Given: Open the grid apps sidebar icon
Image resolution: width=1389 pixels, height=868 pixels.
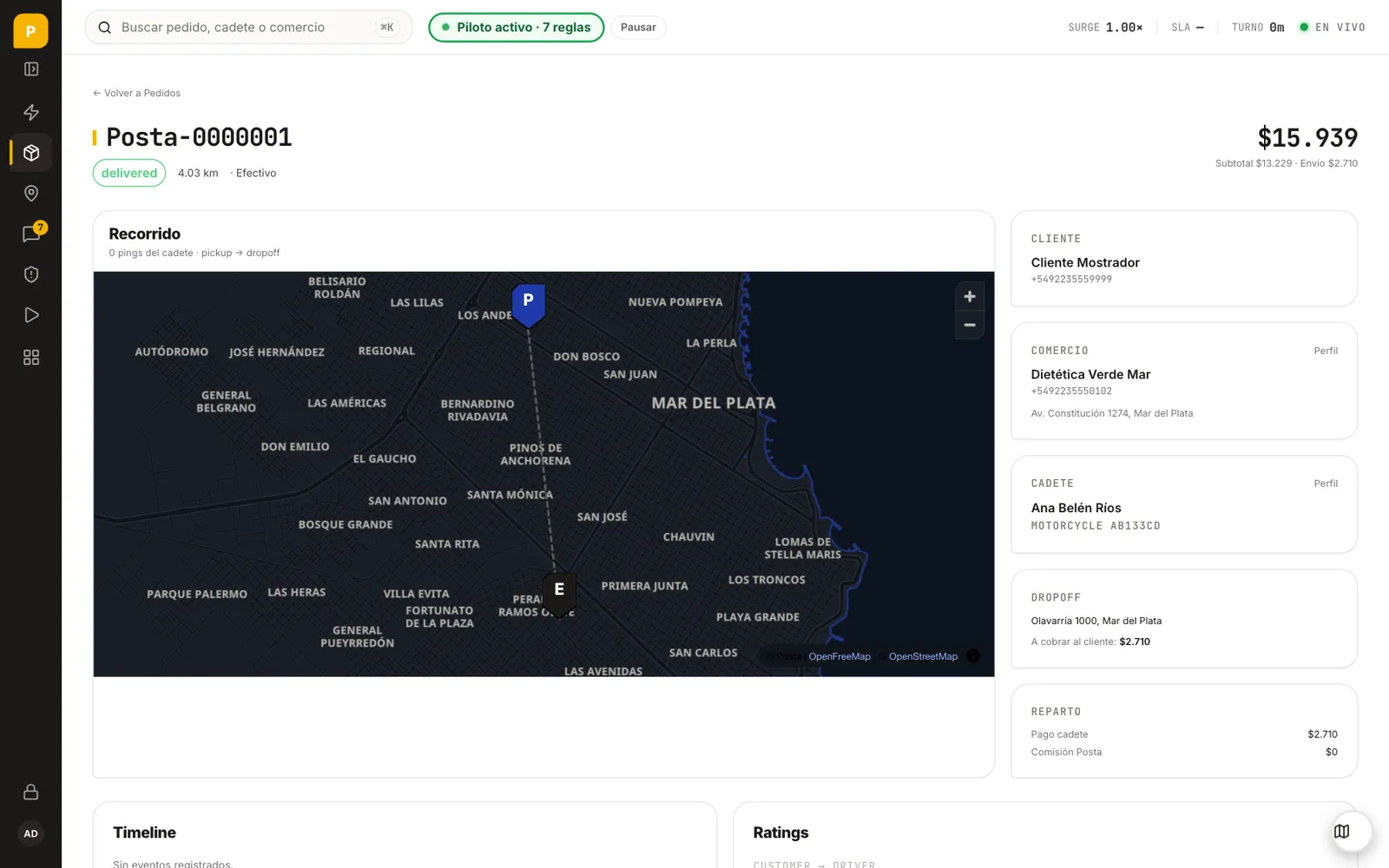Looking at the screenshot, I should 31,358.
